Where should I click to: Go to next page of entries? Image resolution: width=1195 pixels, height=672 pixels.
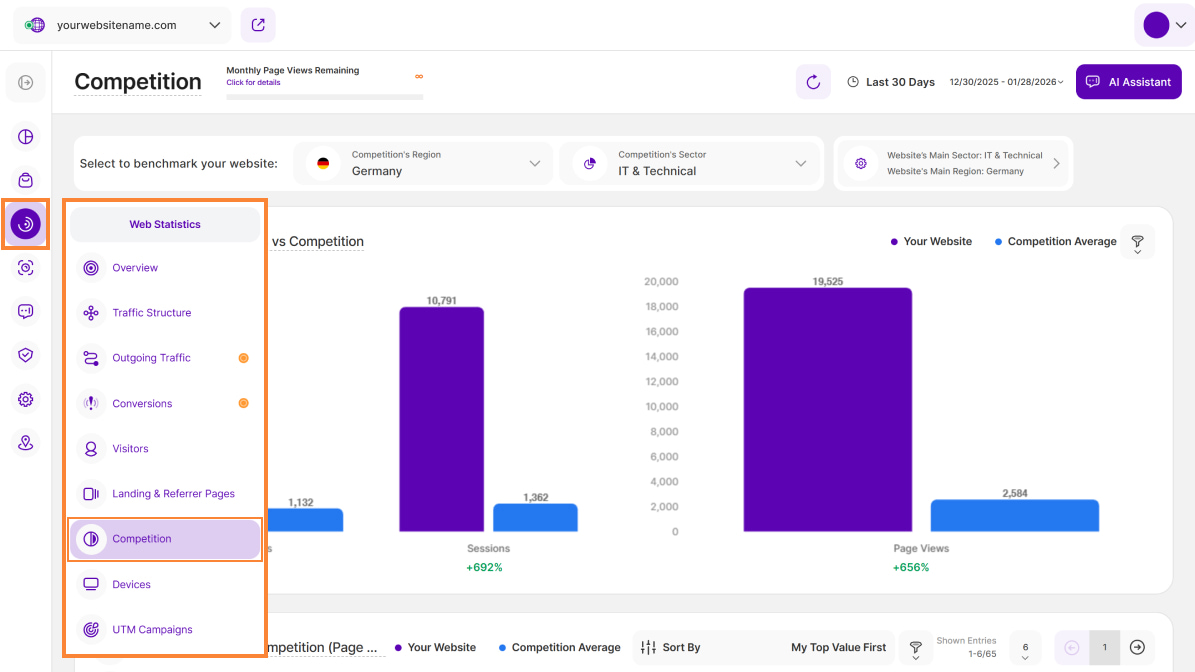(1137, 647)
